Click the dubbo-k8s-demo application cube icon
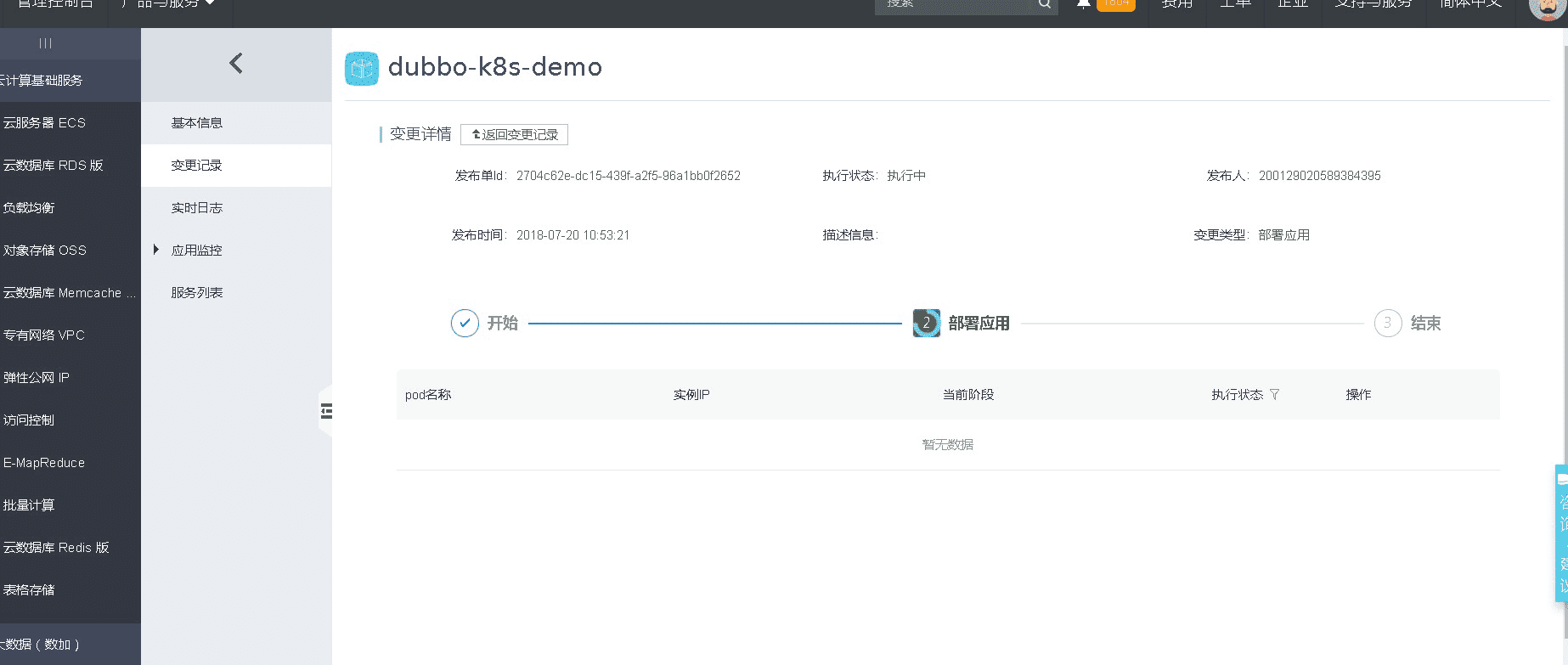Image resolution: width=1568 pixels, height=665 pixels. (x=362, y=68)
